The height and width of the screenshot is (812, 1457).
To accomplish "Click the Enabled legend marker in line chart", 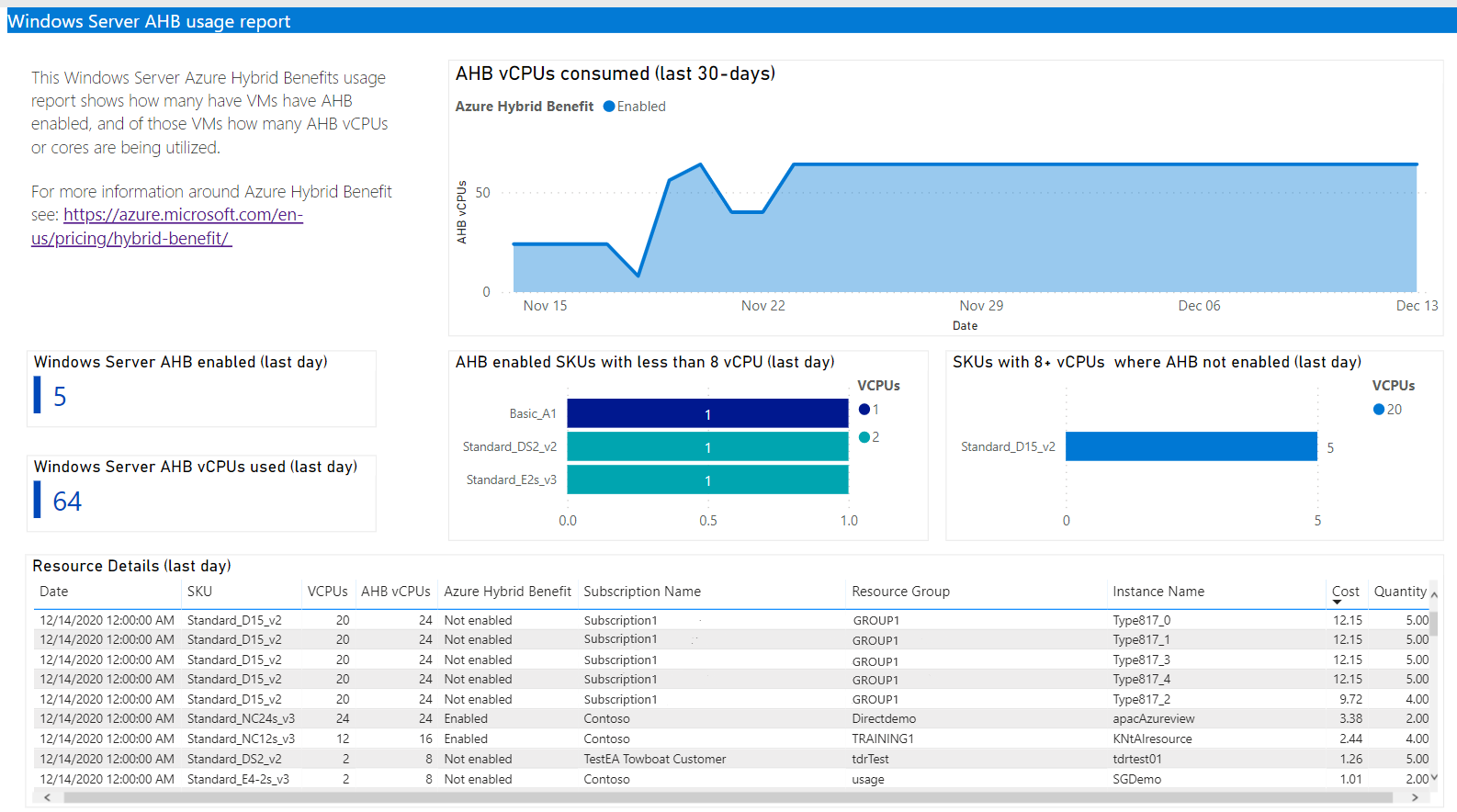I will pos(609,107).
